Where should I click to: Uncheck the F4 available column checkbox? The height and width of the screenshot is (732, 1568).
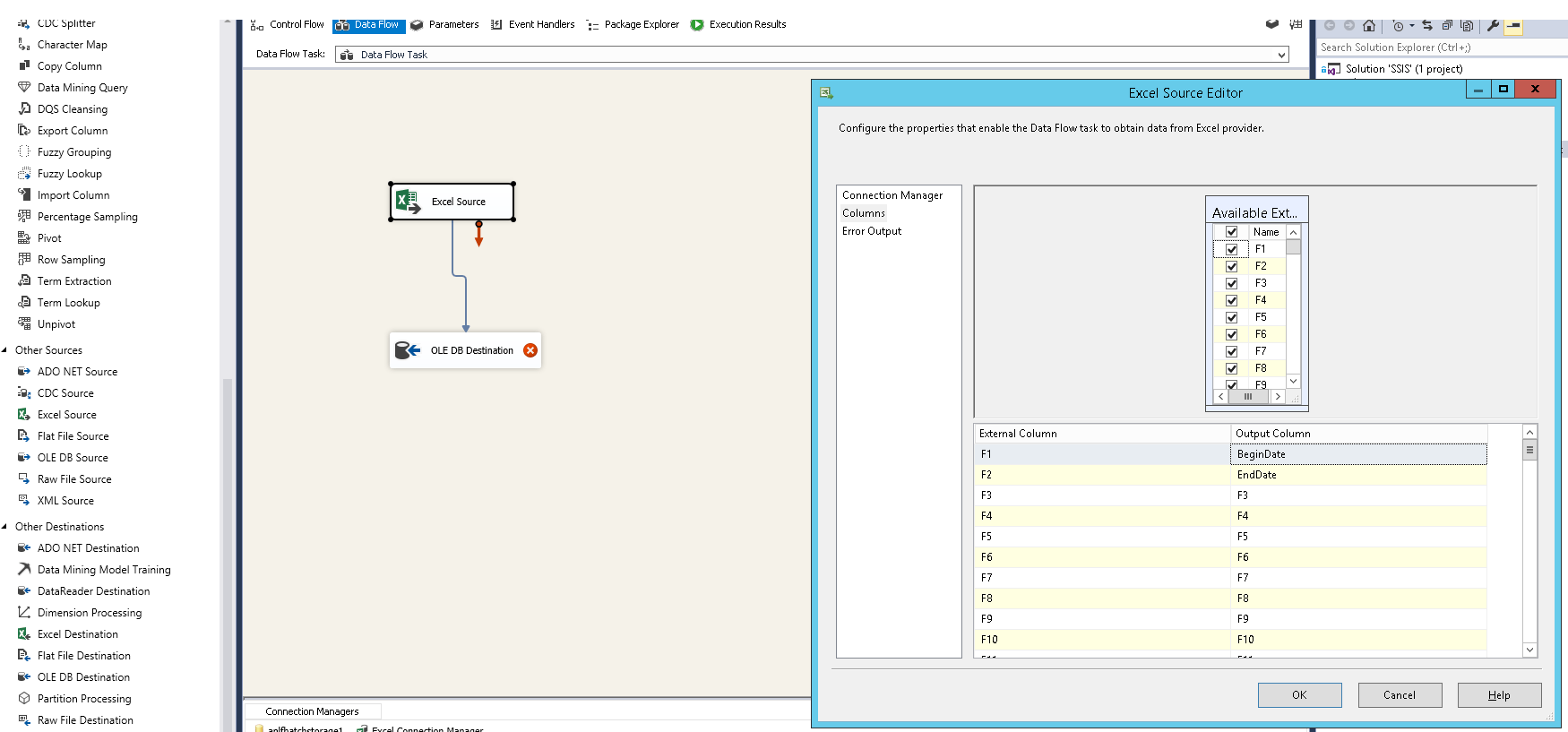(x=1231, y=300)
